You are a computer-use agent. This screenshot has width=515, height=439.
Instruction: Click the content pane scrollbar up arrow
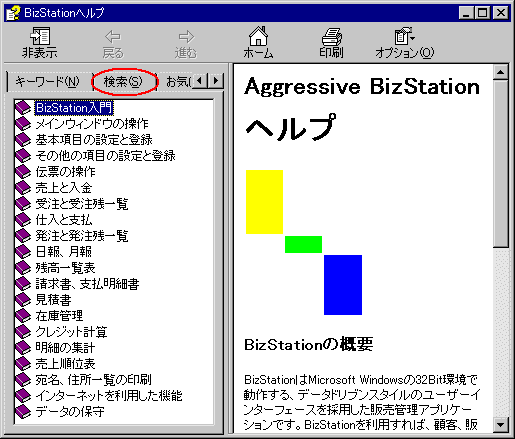(501, 72)
